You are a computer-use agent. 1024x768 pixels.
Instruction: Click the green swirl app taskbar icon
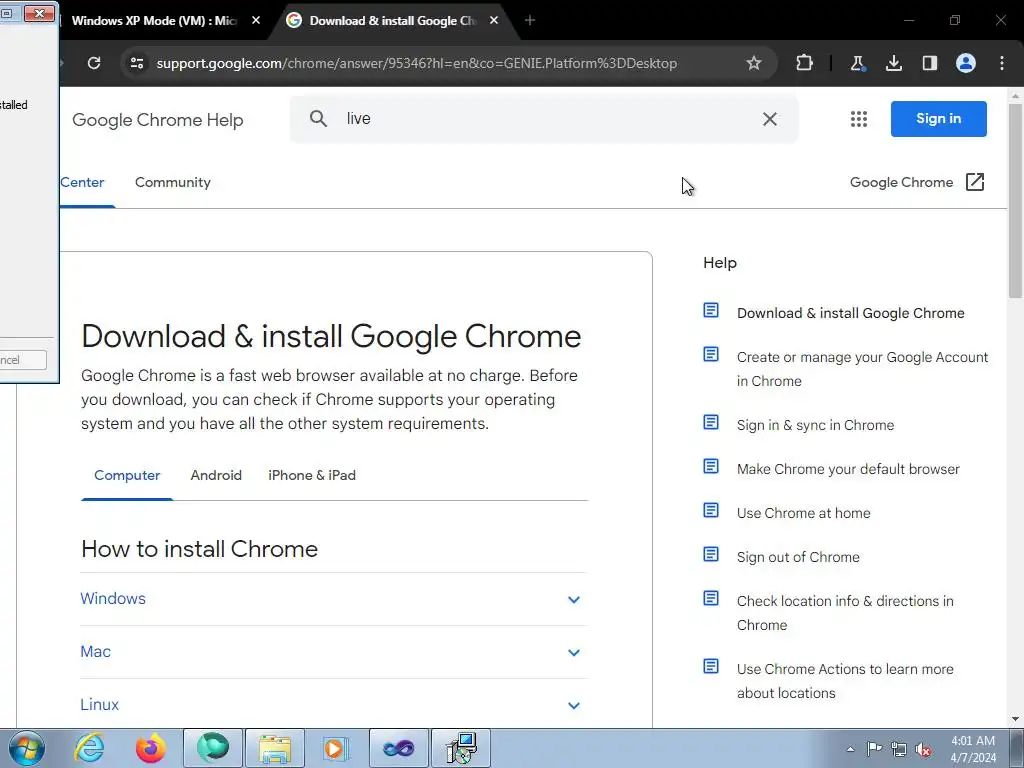(213, 748)
